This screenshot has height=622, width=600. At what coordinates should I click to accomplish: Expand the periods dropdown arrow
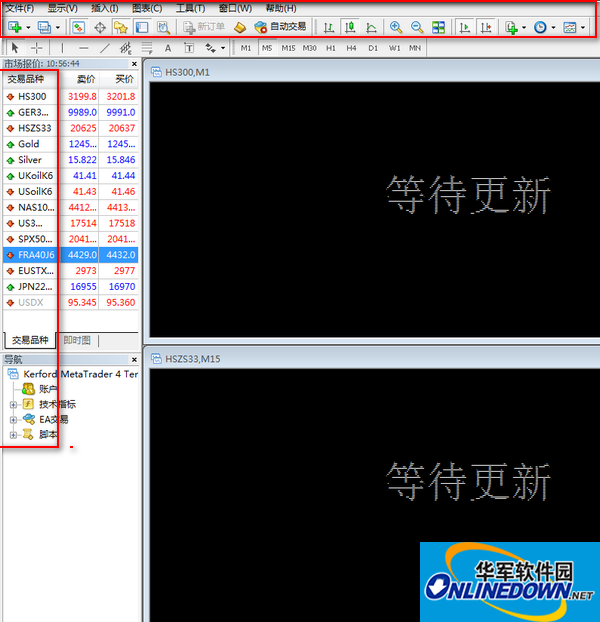(x=553, y=27)
